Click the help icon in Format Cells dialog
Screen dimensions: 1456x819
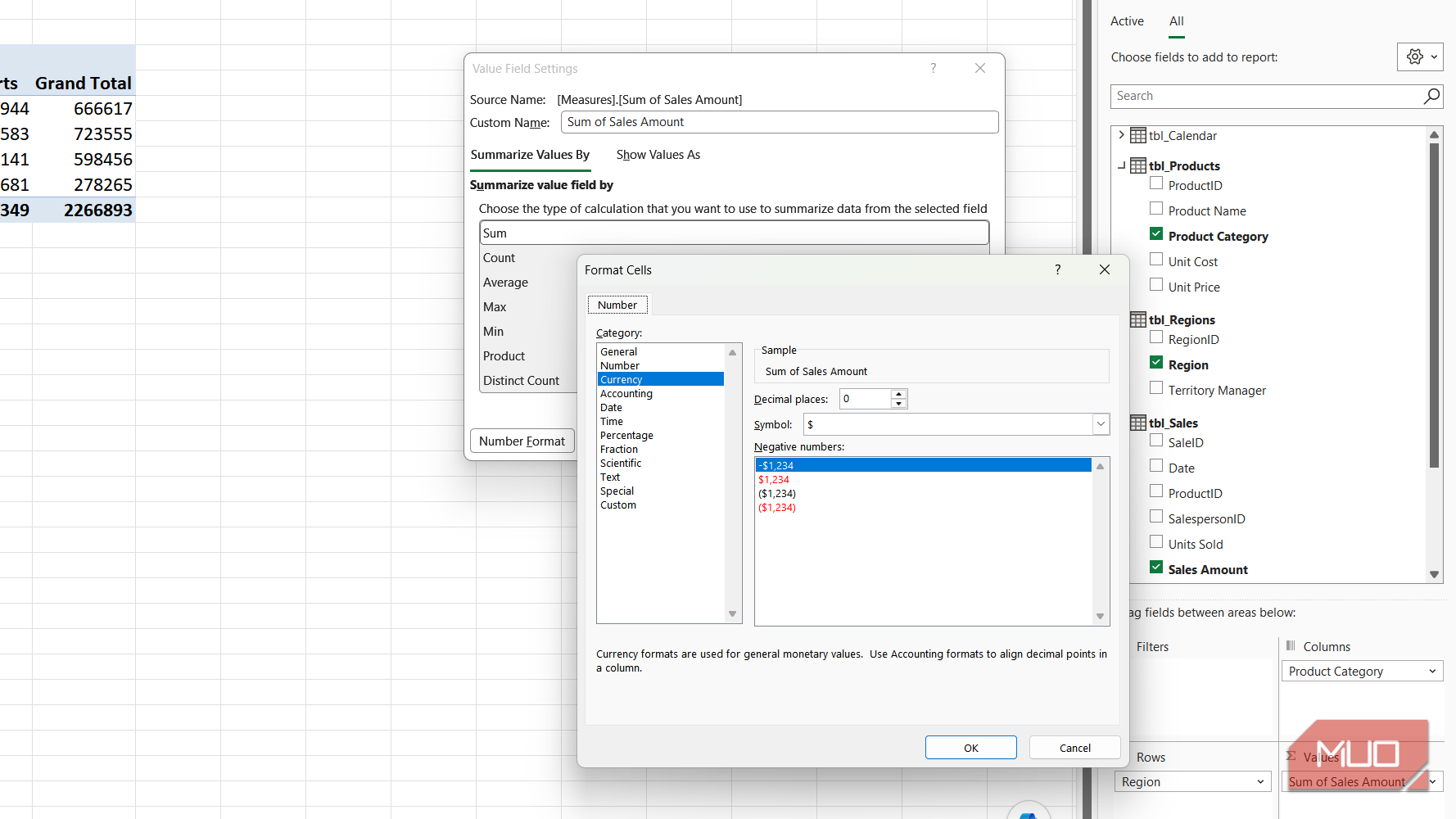(x=1057, y=269)
